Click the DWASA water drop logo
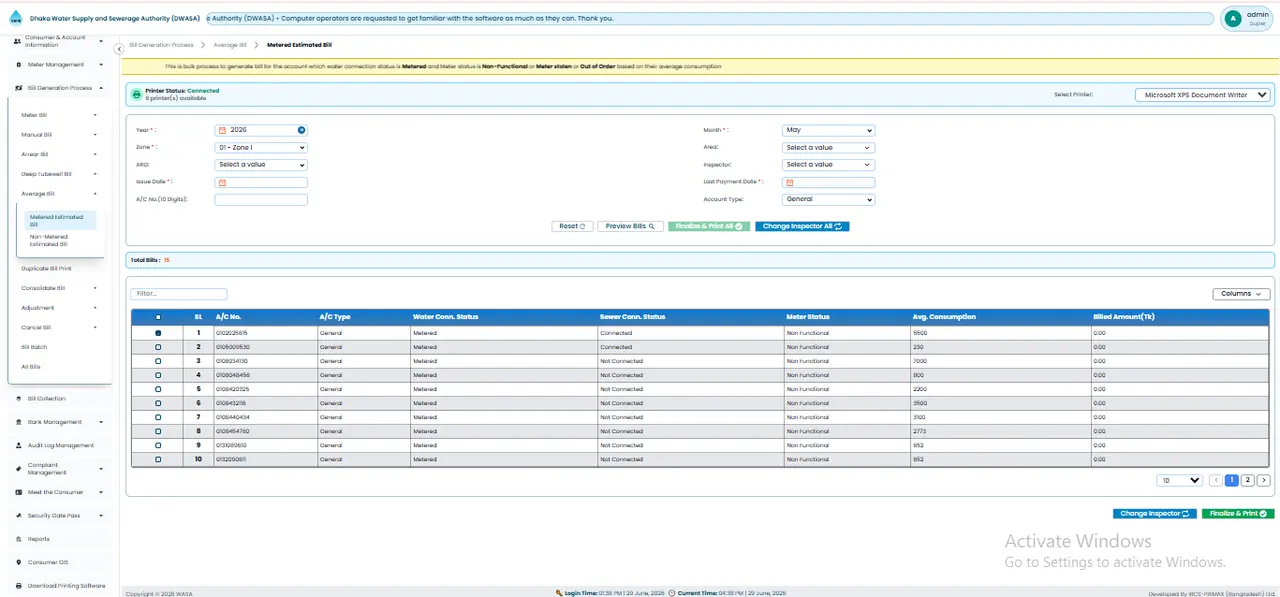 (15, 18)
